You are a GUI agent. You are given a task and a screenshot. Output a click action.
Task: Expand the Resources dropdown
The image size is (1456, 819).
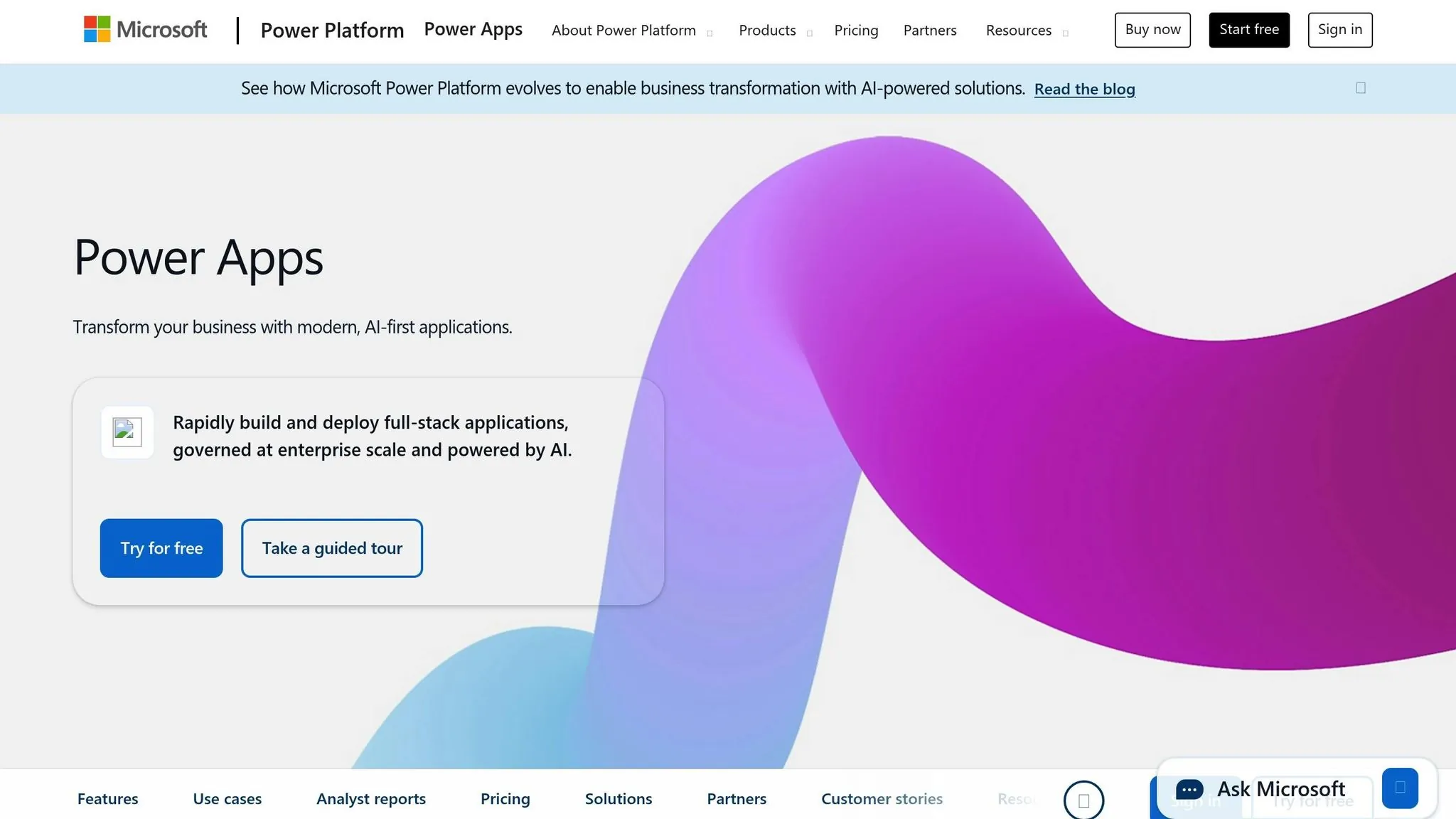[1018, 30]
